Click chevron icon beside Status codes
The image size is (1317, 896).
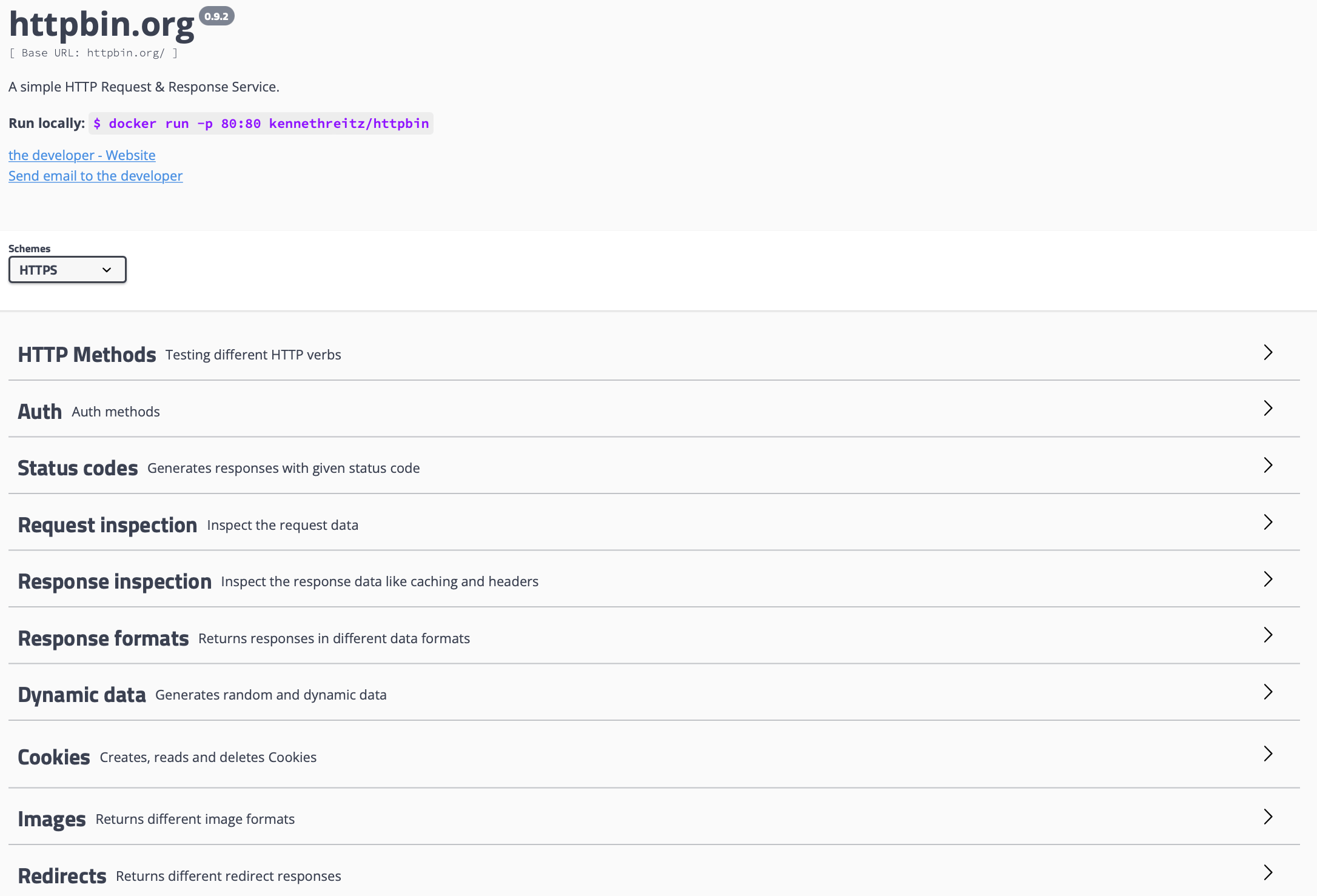click(1267, 465)
